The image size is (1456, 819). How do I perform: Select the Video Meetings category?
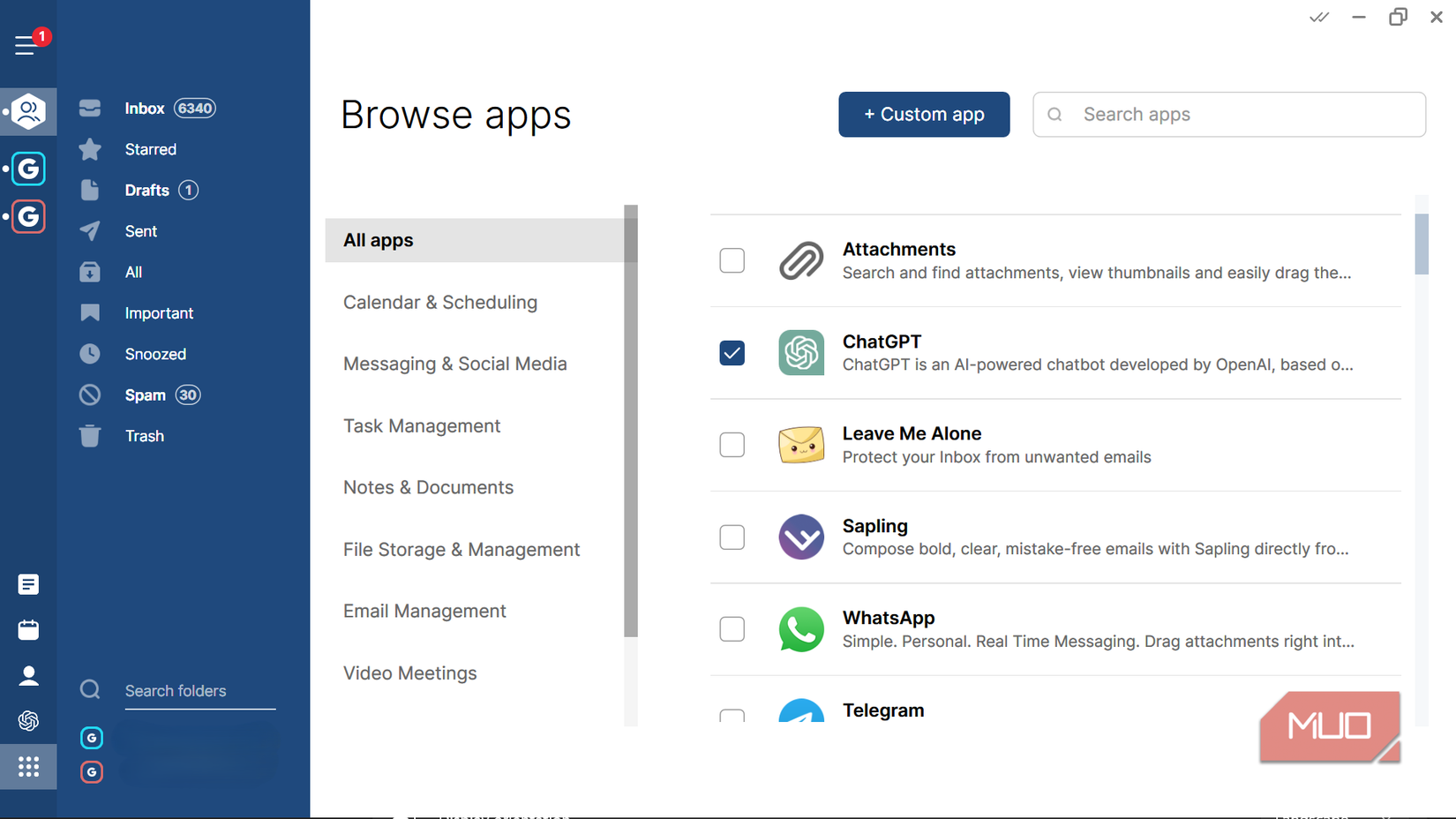click(x=409, y=672)
